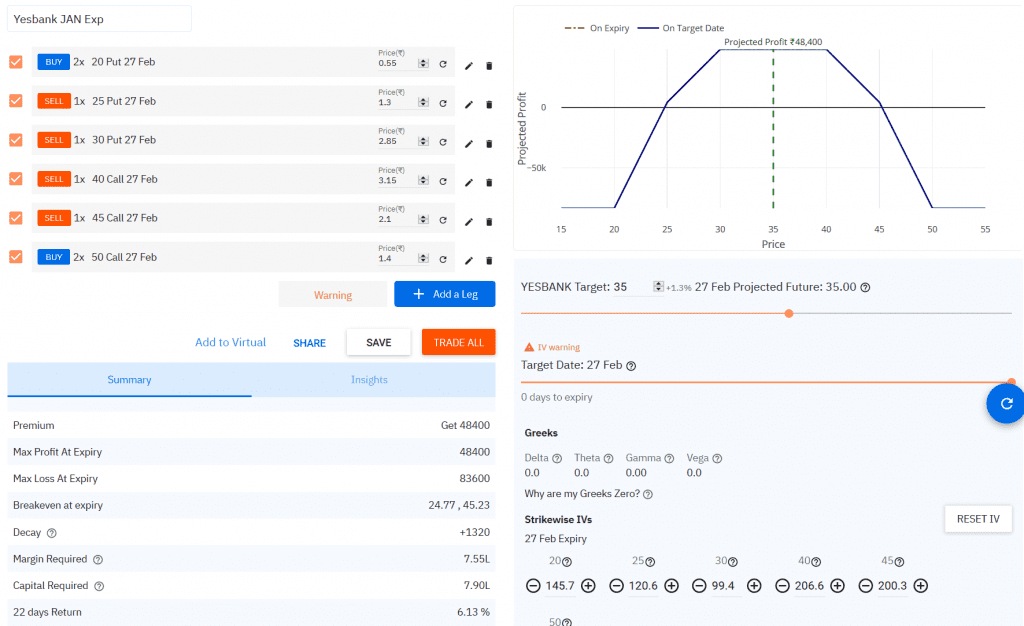The width and height of the screenshot is (1024, 626).
Task: Open help for Capital Required
Action: (x=99, y=586)
